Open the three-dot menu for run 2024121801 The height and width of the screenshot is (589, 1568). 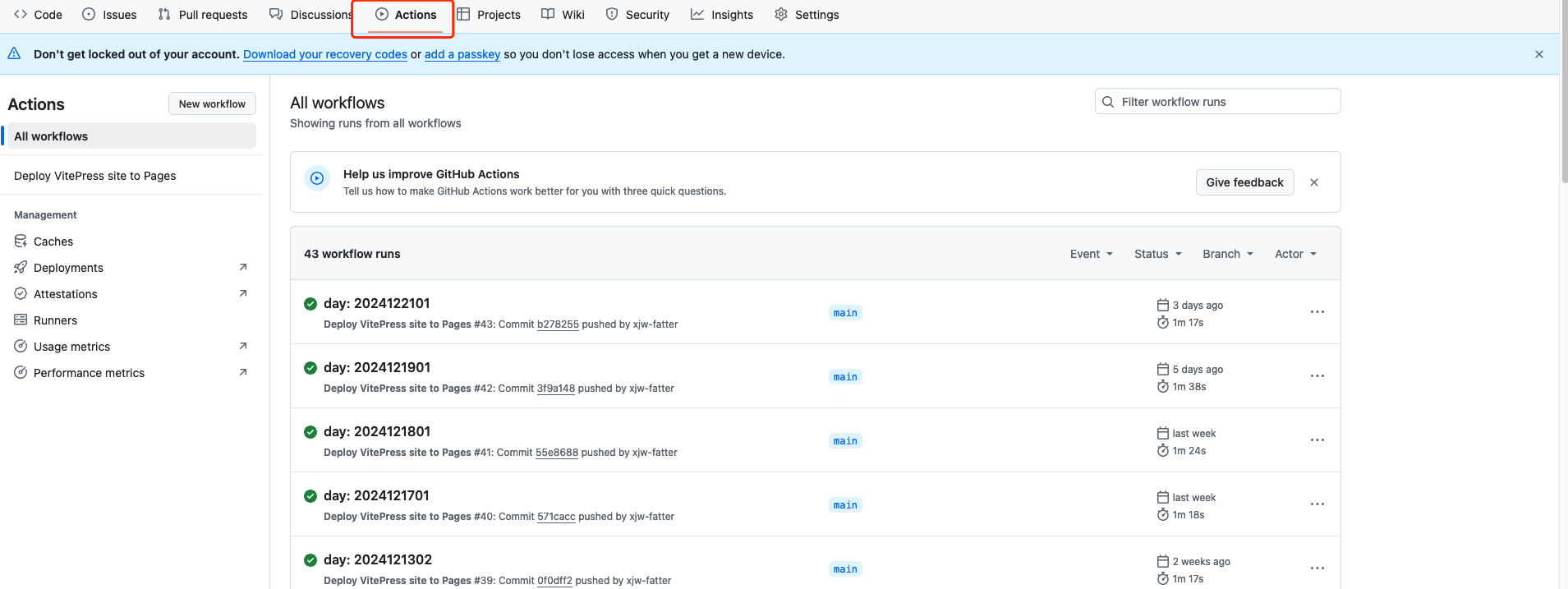click(x=1317, y=440)
